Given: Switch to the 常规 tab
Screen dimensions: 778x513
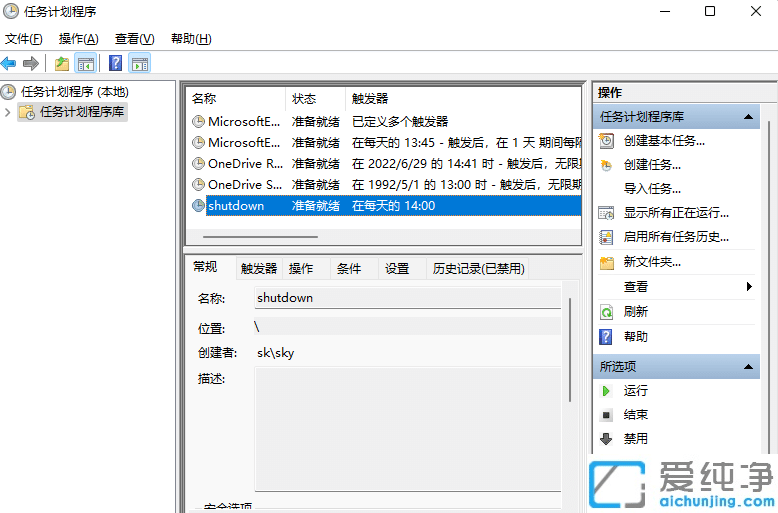Looking at the screenshot, I should click(205, 267).
